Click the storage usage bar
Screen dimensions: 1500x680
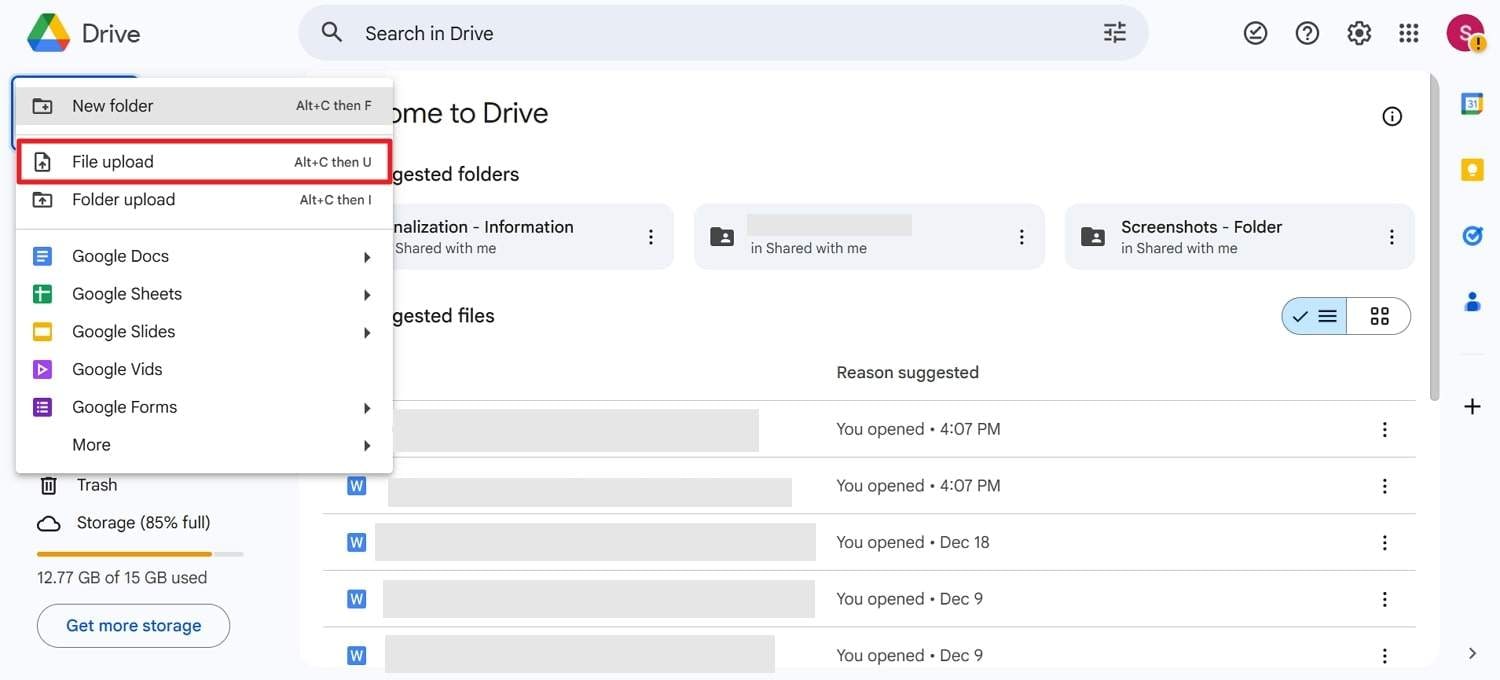pos(140,553)
